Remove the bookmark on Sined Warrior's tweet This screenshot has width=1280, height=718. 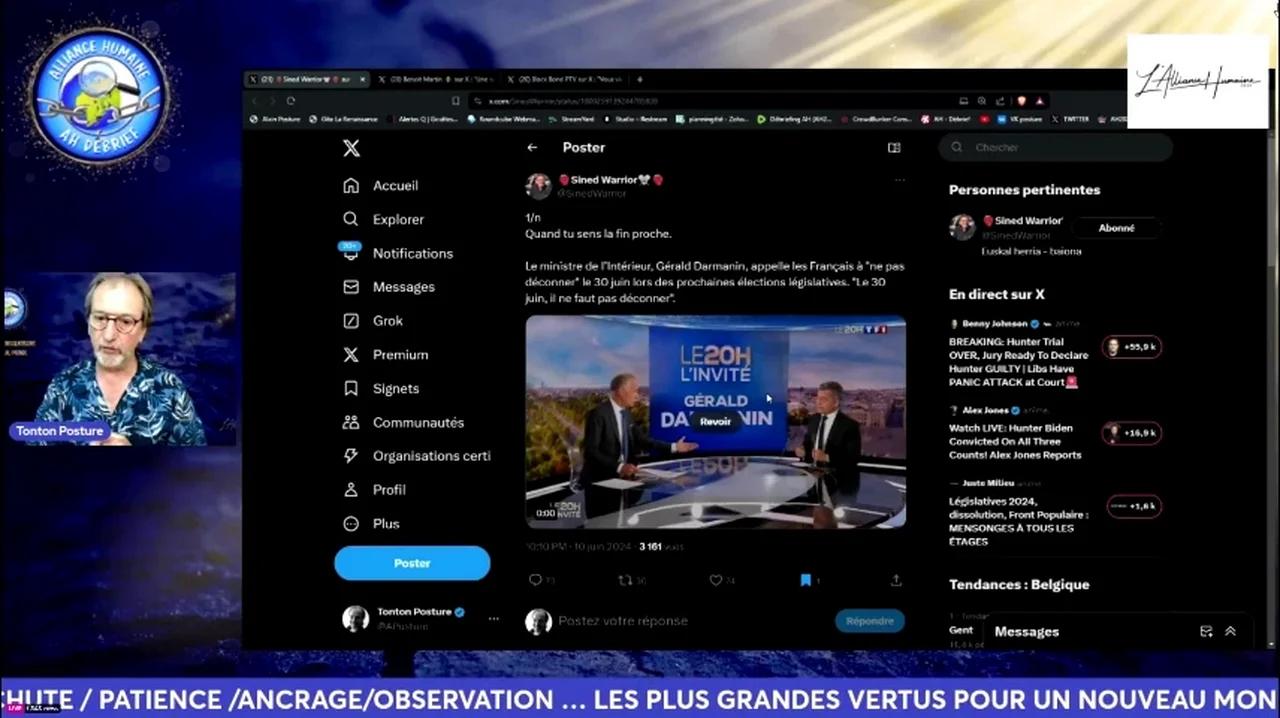coord(806,580)
